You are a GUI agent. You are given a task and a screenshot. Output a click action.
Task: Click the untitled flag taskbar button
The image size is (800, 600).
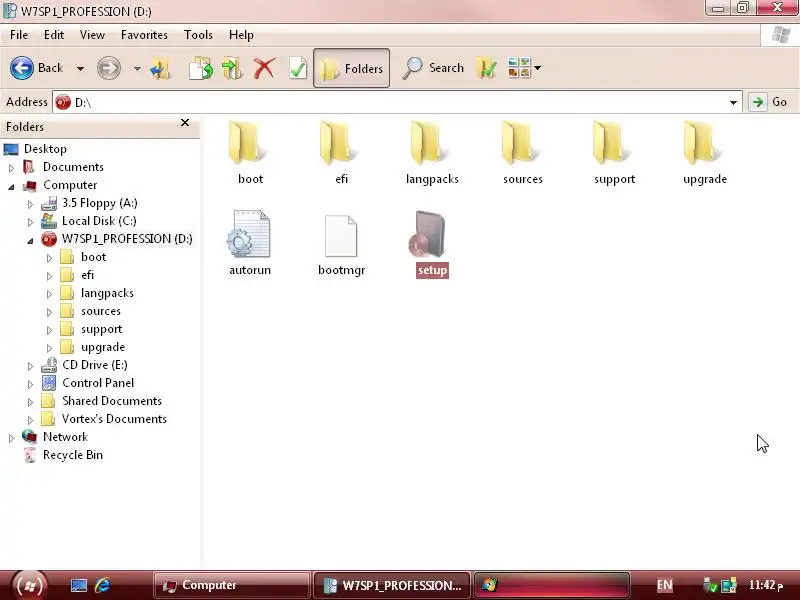[552, 585]
